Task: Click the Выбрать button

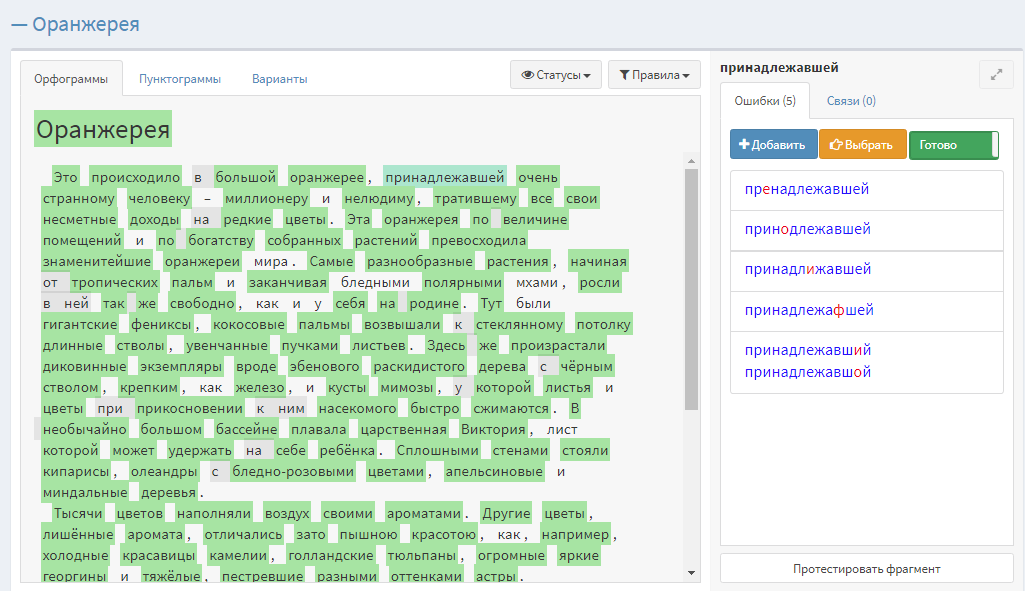Action: coord(862,144)
